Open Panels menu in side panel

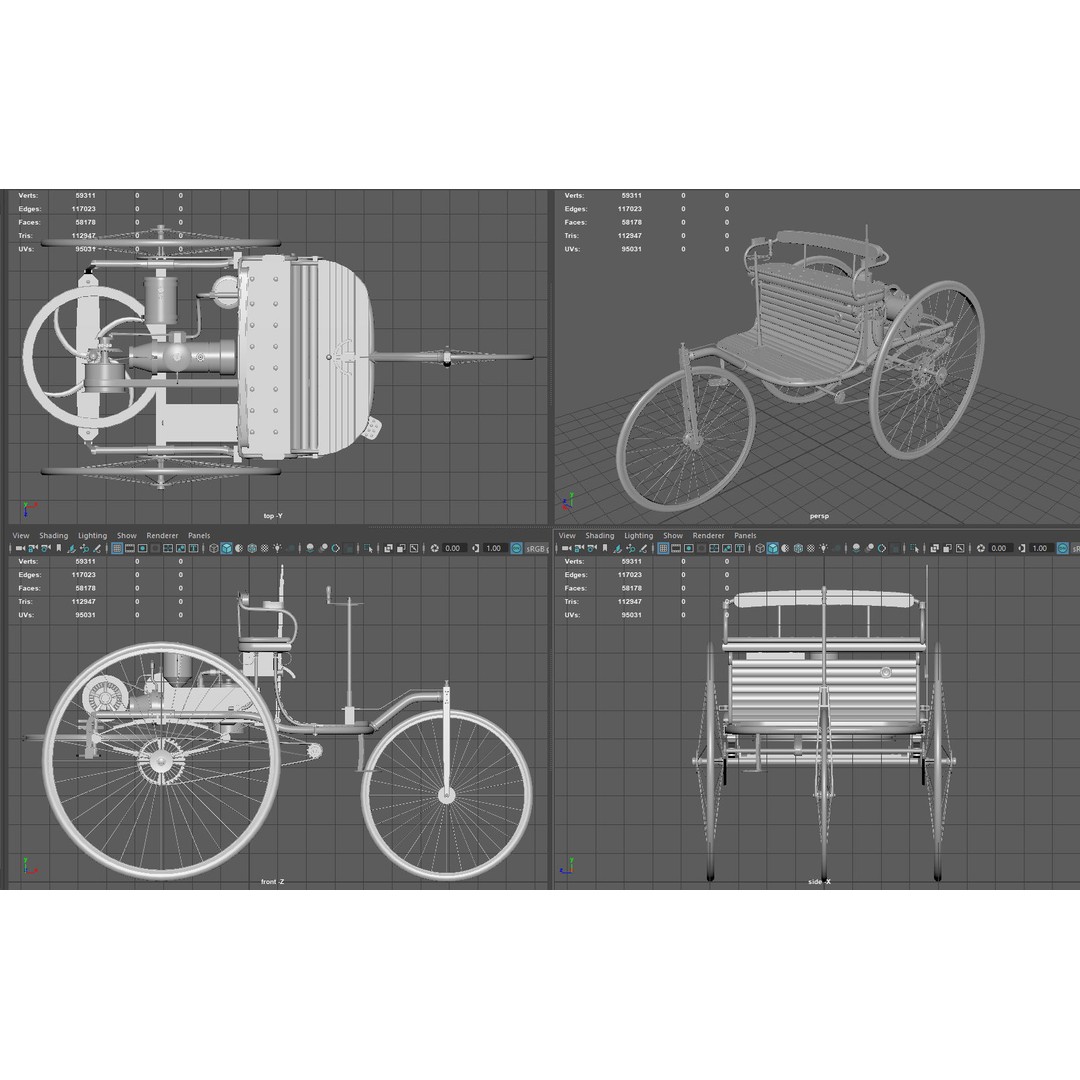pos(745,535)
